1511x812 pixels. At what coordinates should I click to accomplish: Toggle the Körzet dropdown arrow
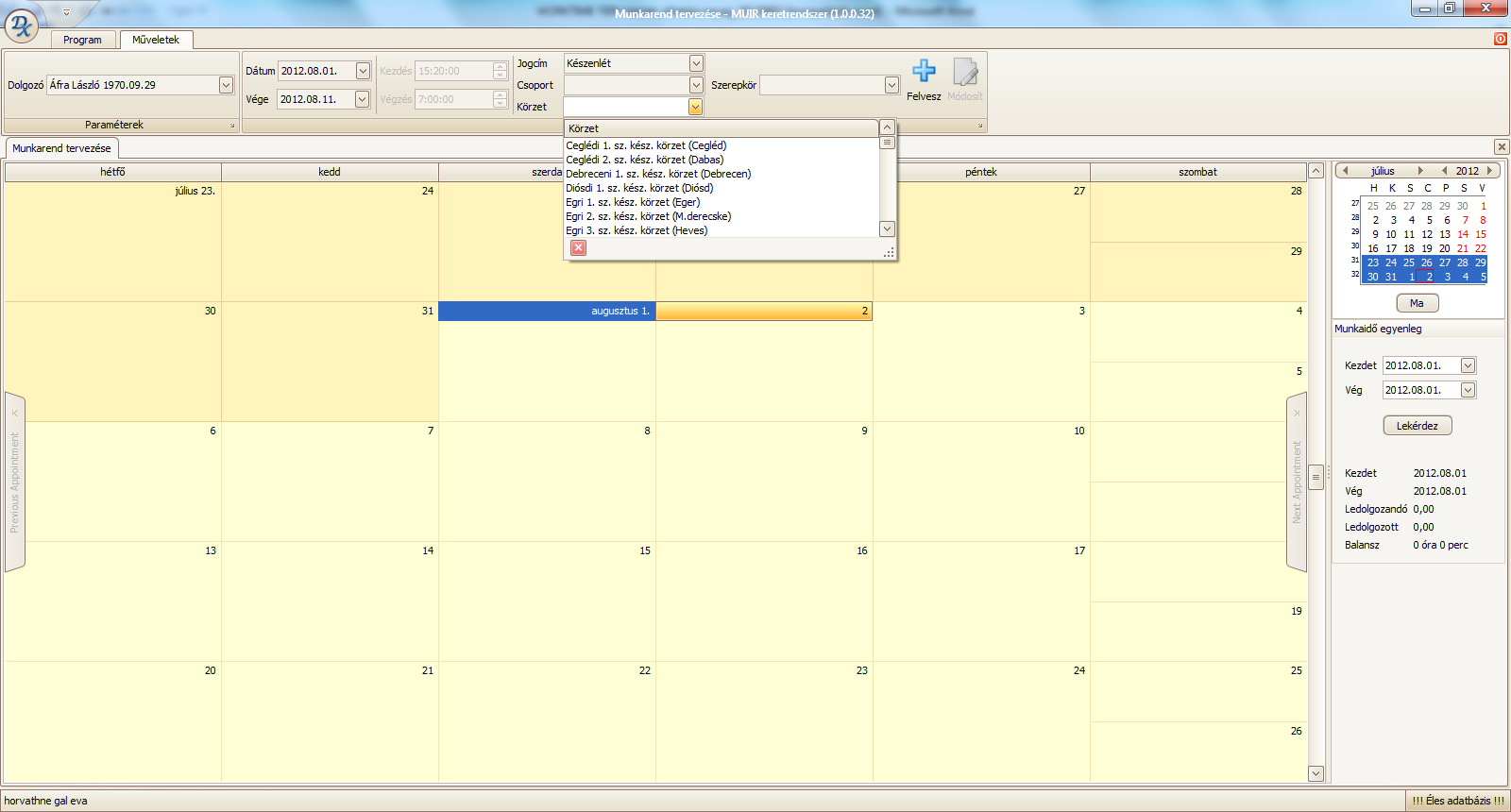[x=696, y=107]
